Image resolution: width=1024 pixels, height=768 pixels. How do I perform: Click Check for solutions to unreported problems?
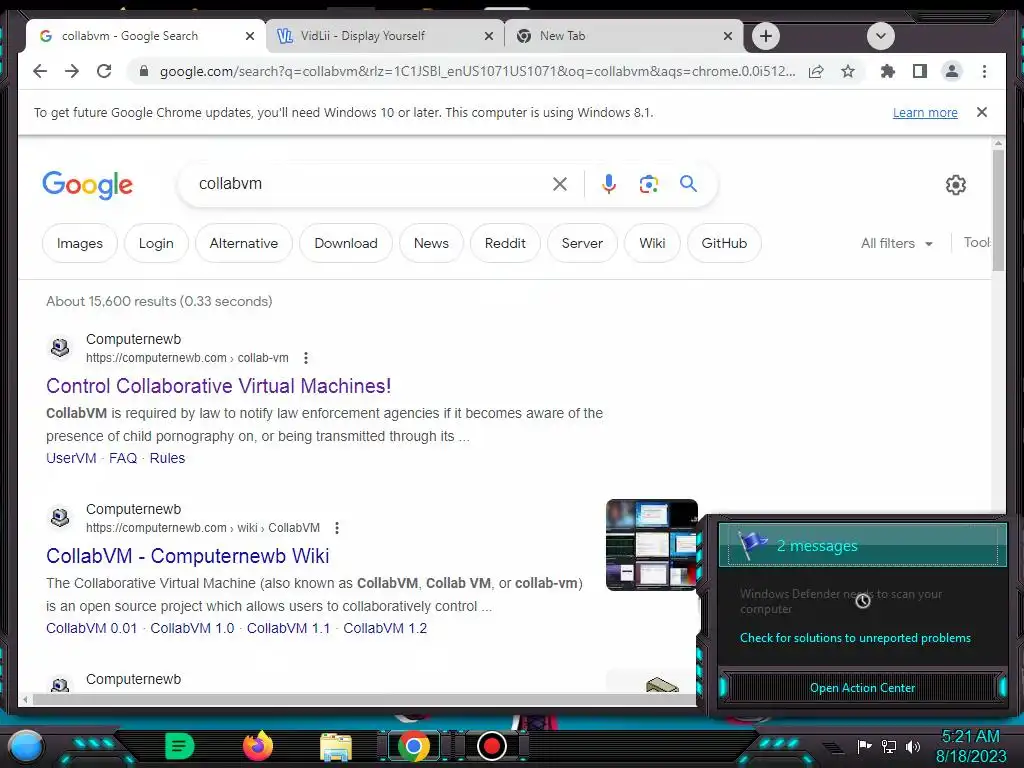tap(855, 638)
